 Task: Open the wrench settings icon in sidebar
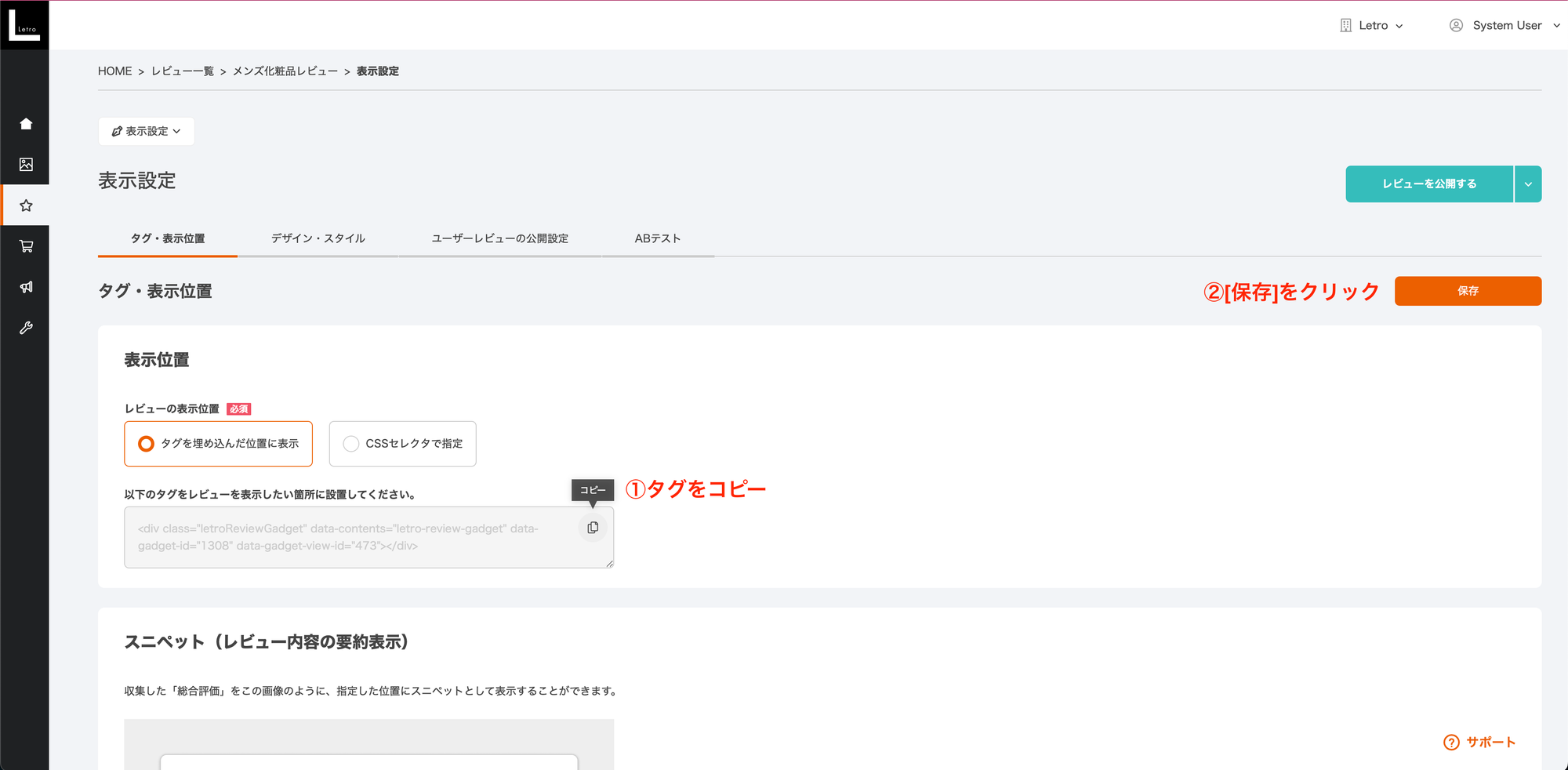pos(26,328)
